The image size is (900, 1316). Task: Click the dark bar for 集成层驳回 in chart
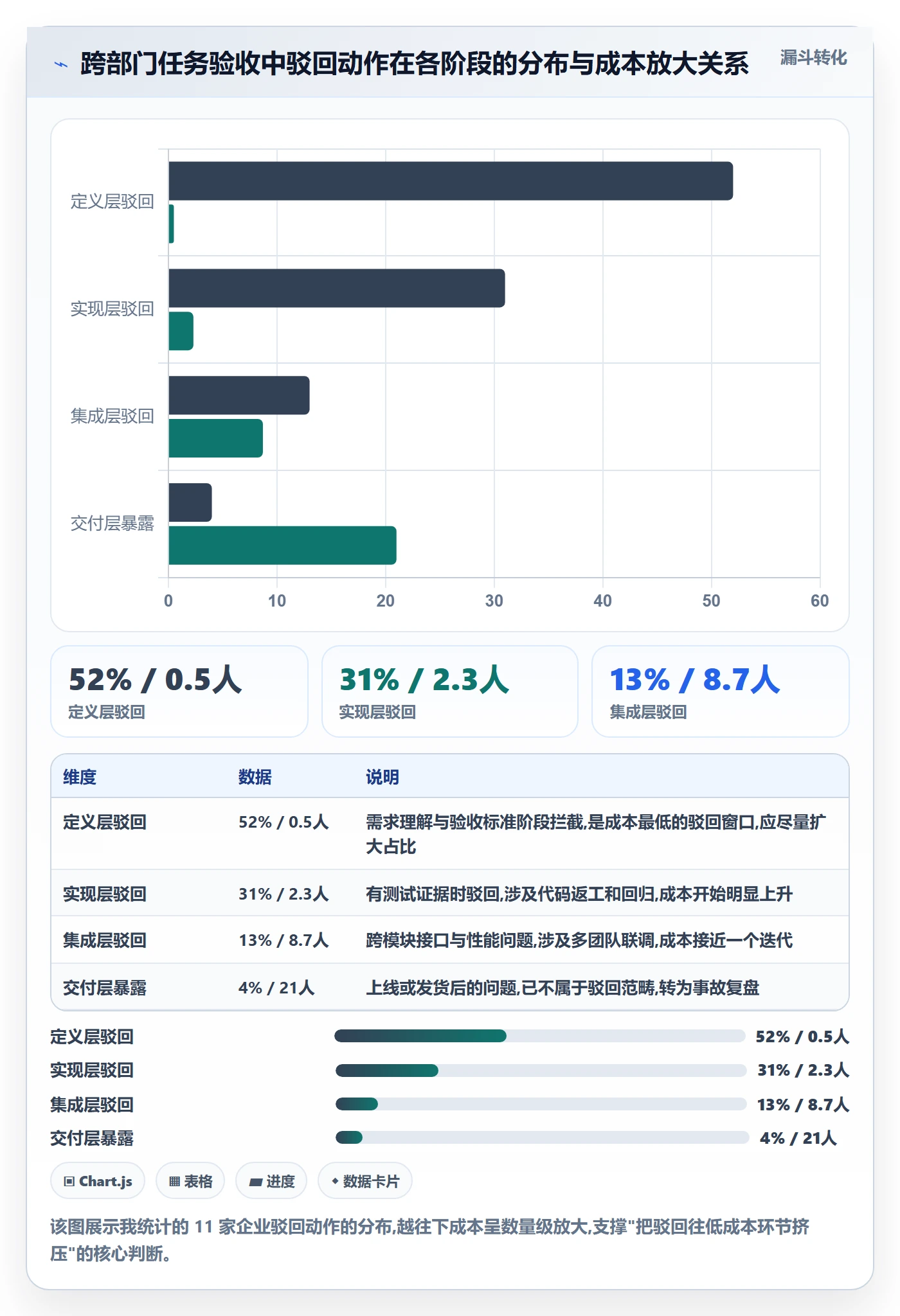pos(239,395)
